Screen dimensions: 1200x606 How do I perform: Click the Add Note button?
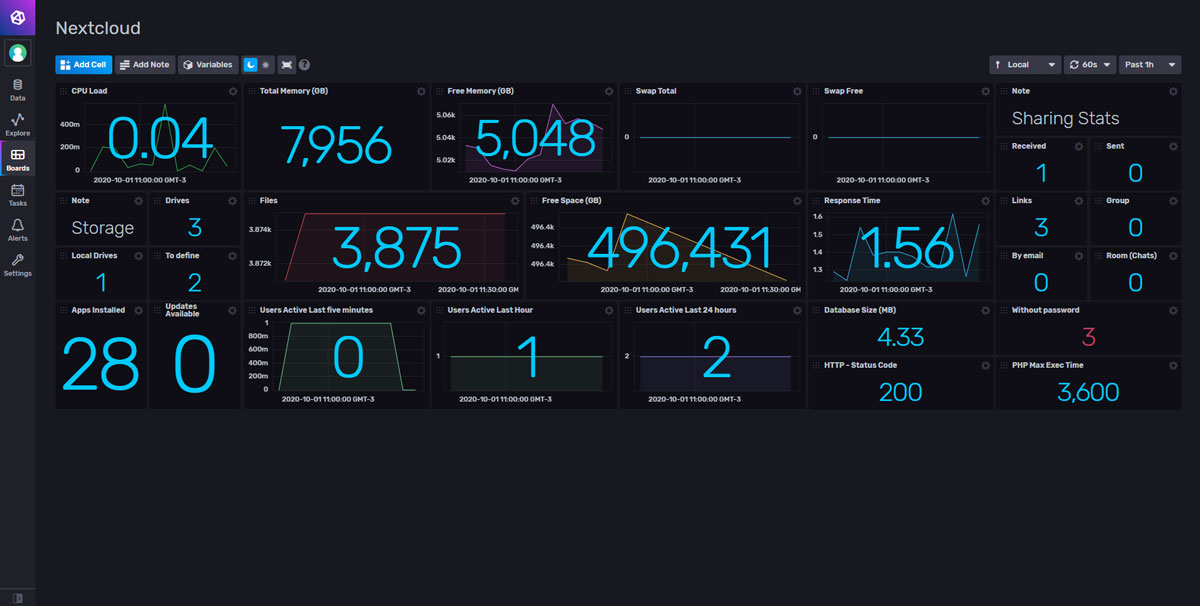145,64
